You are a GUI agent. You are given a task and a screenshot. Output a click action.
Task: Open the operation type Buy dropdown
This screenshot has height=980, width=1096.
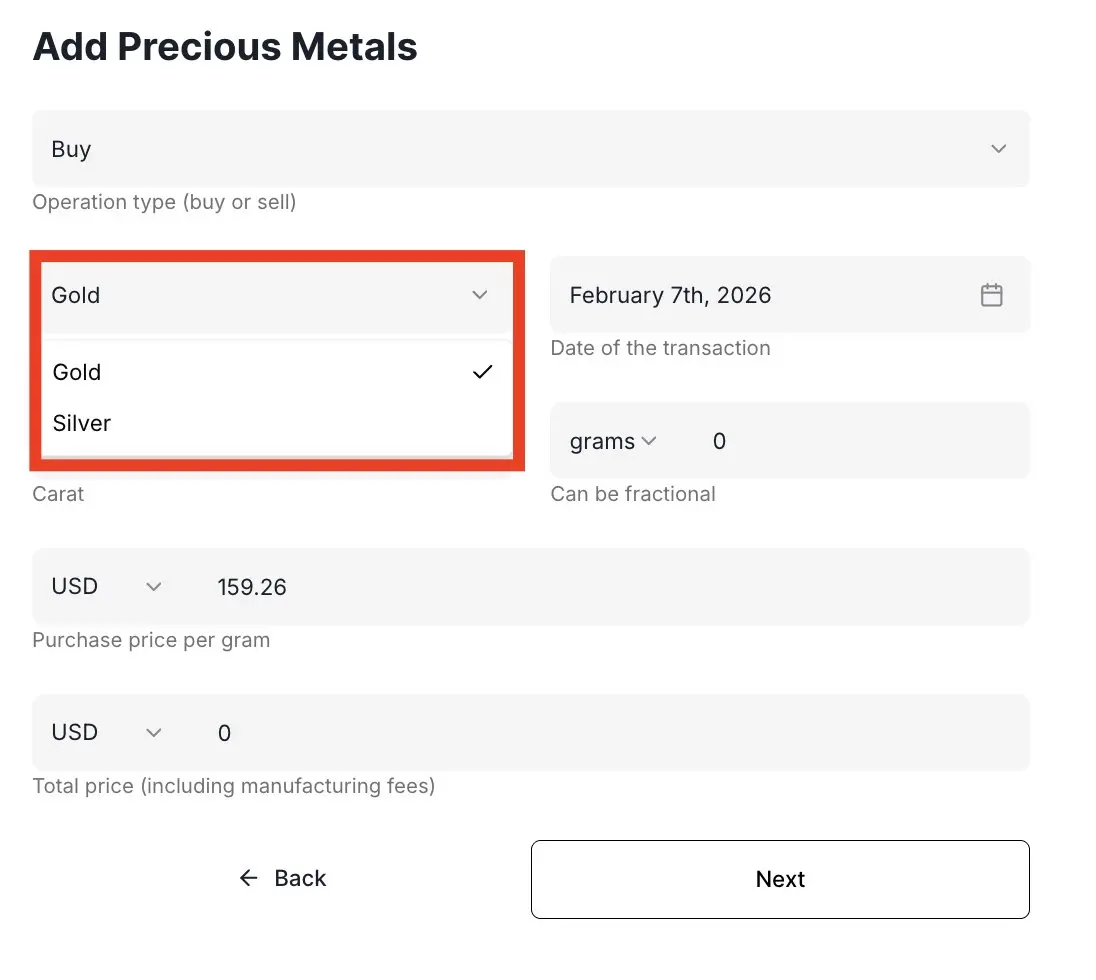click(x=530, y=149)
